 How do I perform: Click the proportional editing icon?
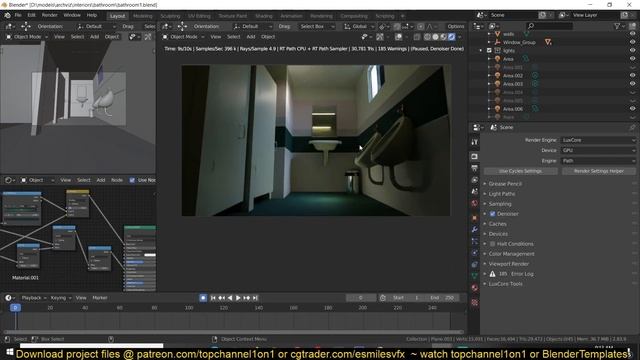pos(421,26)
